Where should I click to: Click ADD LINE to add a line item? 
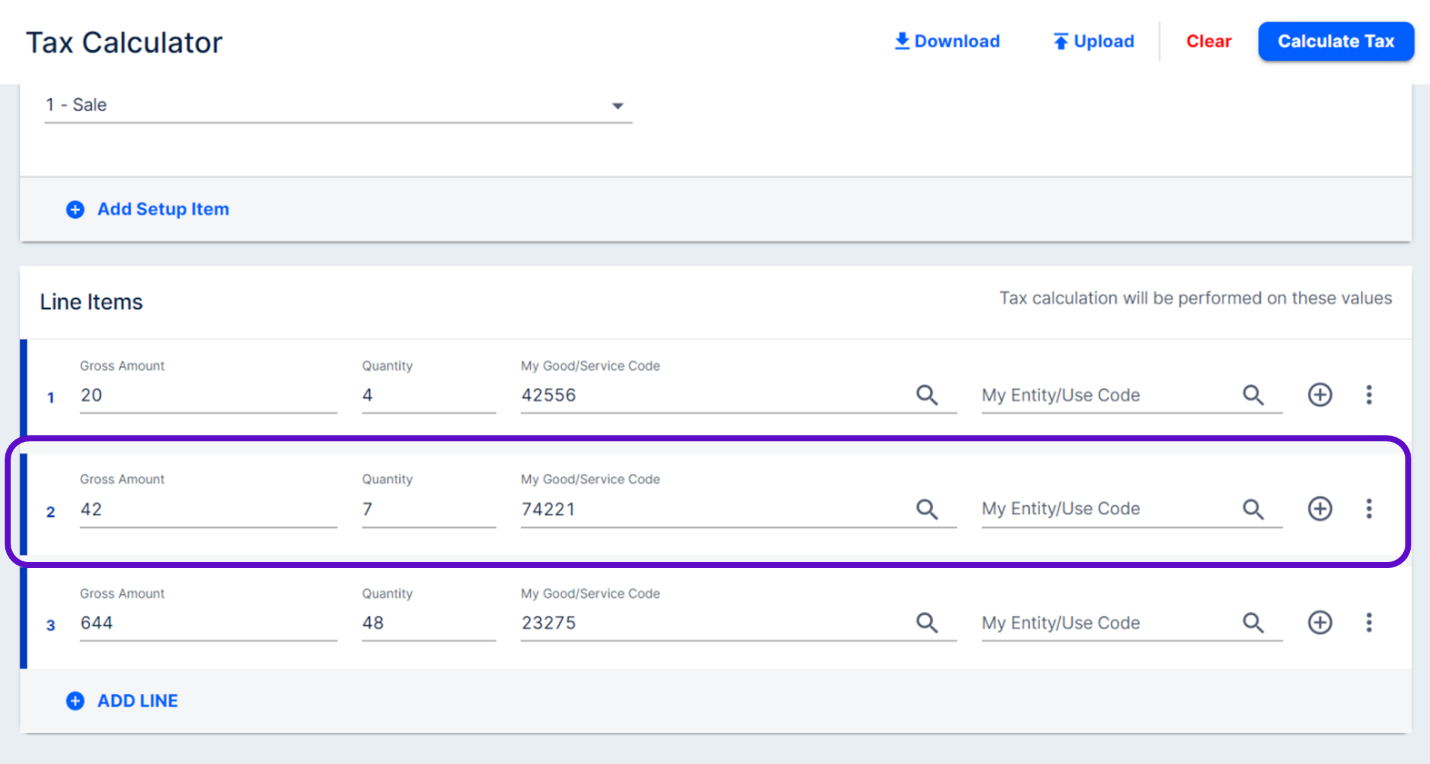(x=122, y=701)
